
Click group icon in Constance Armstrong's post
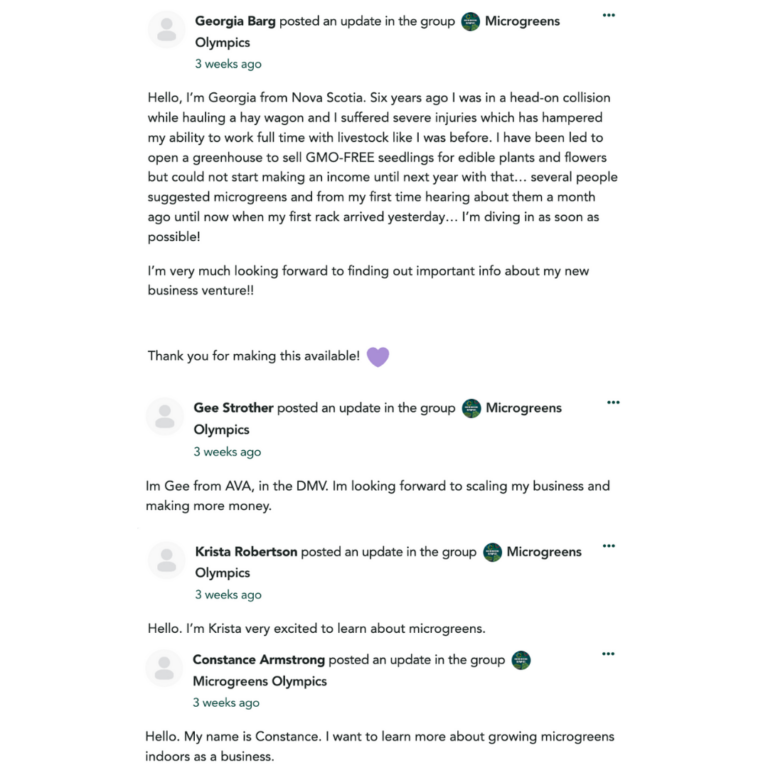[x=521, y=660]
